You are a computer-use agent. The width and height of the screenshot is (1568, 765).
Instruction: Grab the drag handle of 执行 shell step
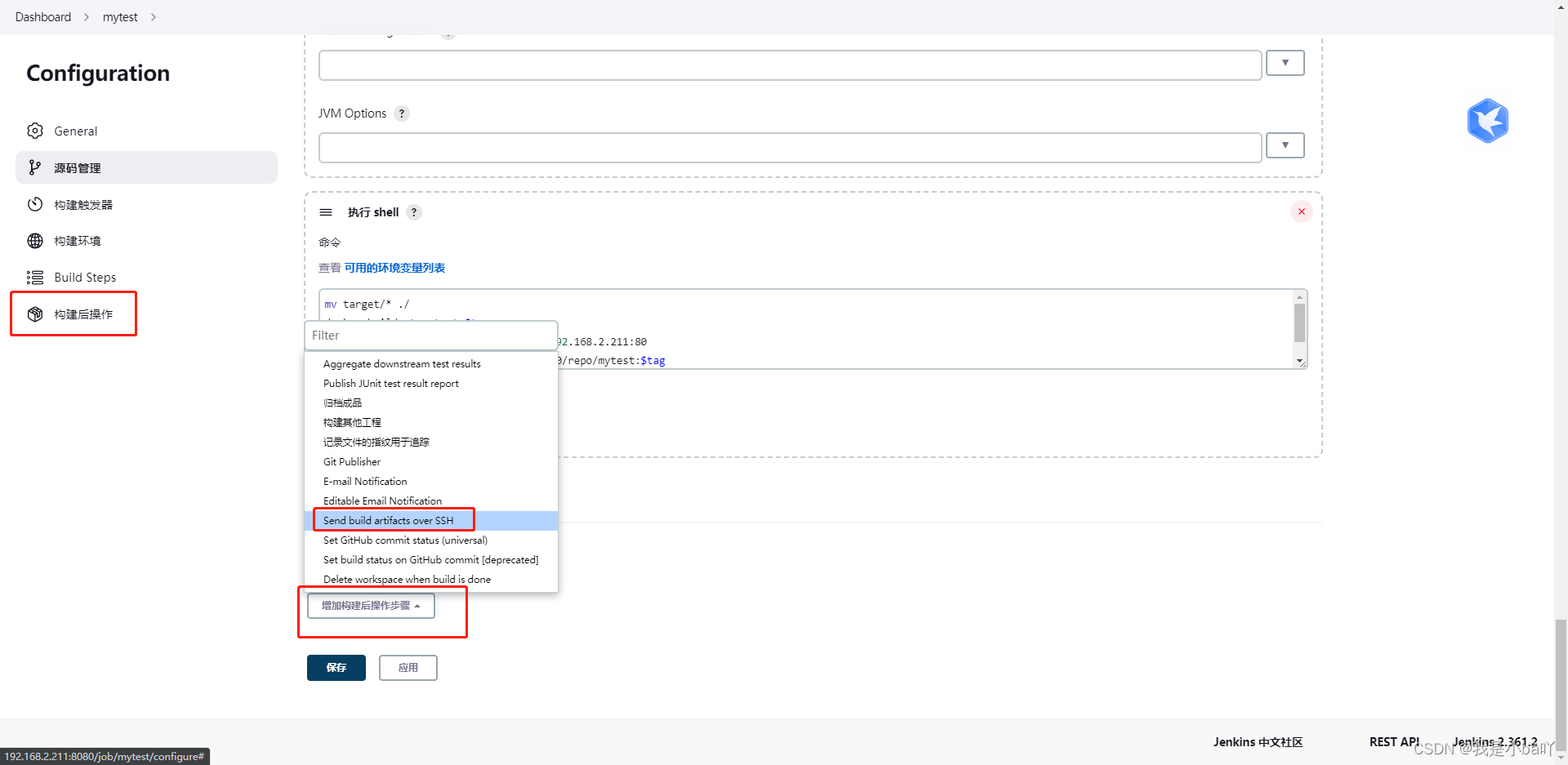[326, 212]
